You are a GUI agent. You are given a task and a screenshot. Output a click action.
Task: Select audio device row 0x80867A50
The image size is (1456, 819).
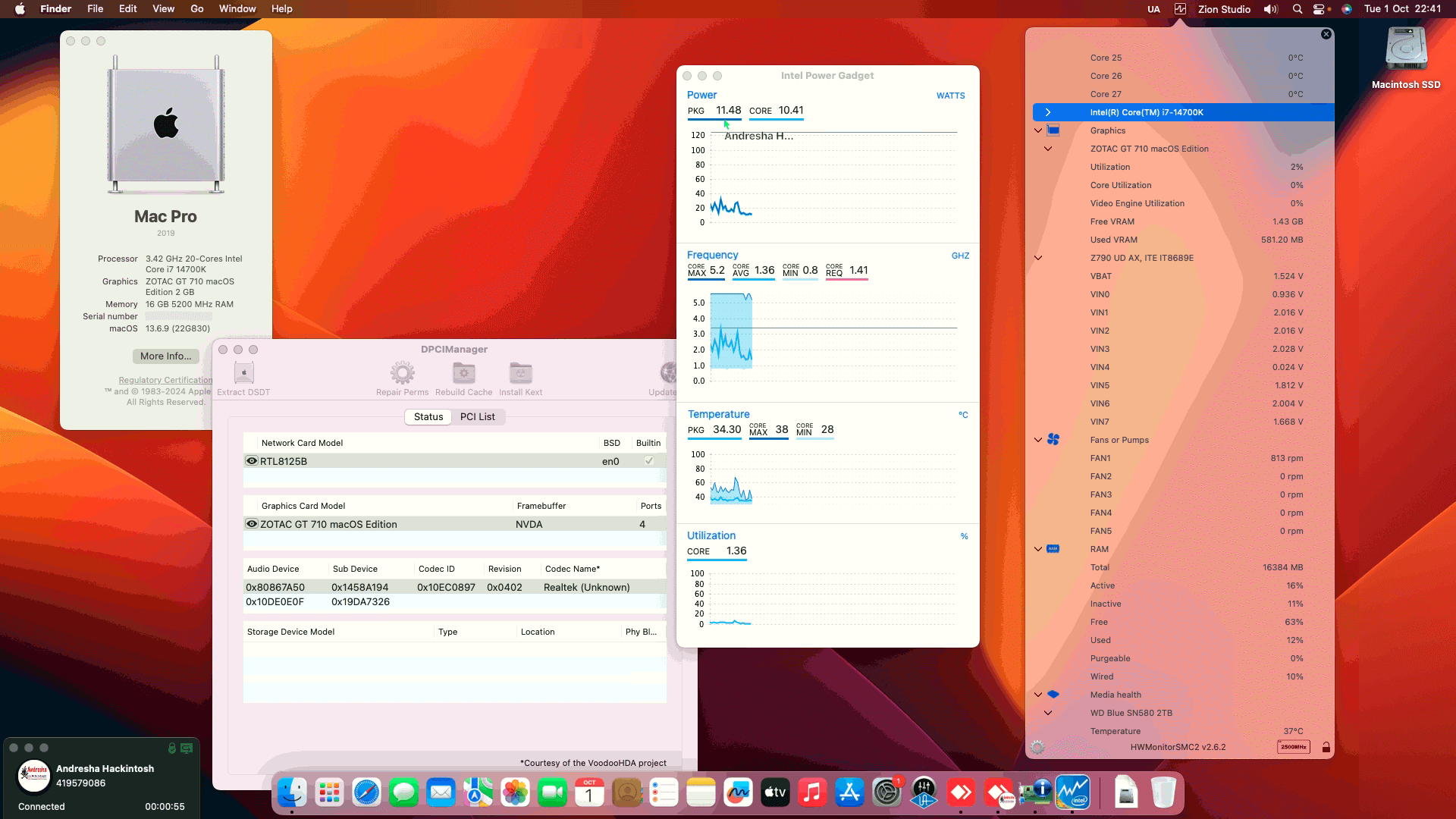(454, 587)
